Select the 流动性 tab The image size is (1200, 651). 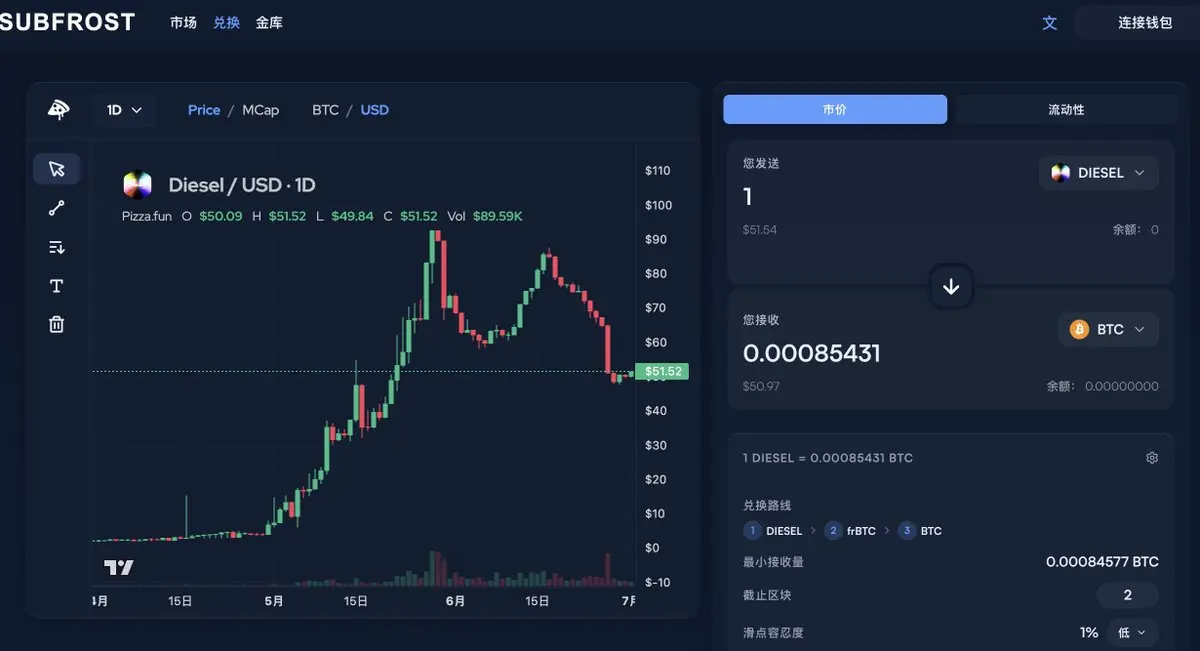pyautogui.click(x=1066, y=110)
